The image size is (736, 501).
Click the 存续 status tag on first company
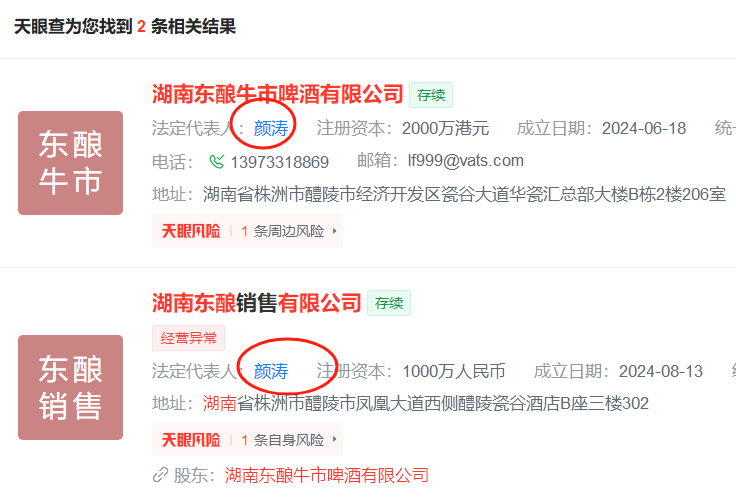click(431, 95)
